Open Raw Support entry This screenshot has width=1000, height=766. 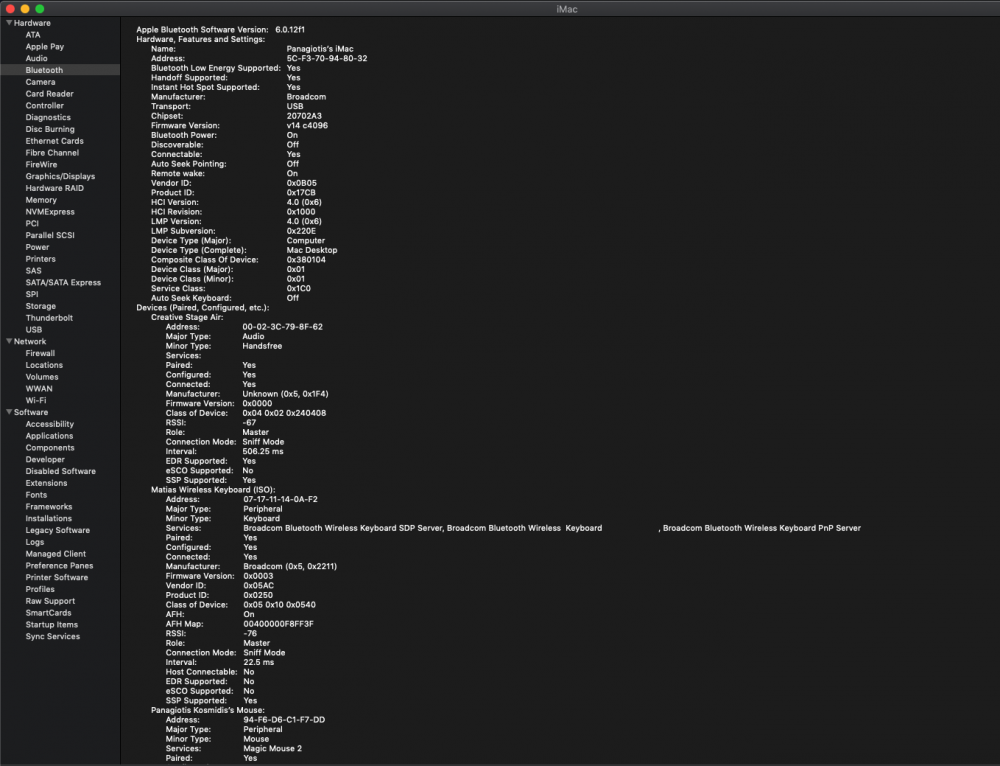[50, 601]
